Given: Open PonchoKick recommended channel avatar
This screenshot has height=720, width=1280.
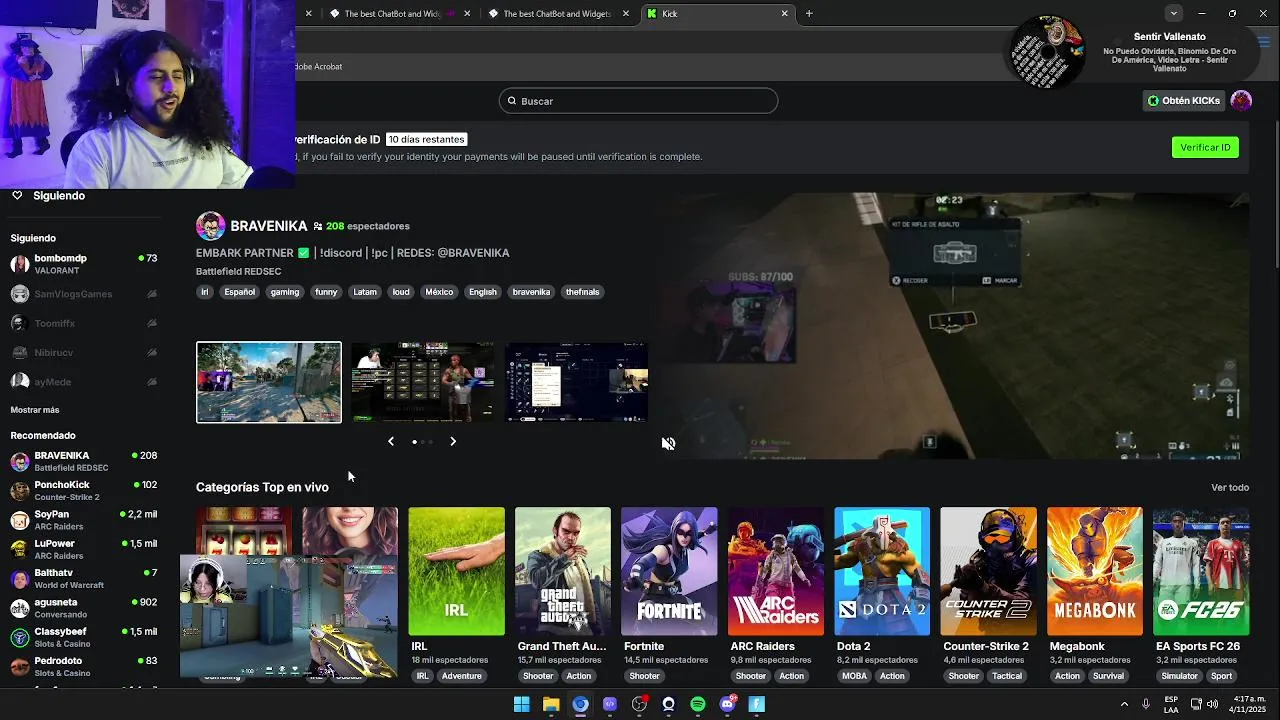Looking at the screenshot, I should (20, 490).
